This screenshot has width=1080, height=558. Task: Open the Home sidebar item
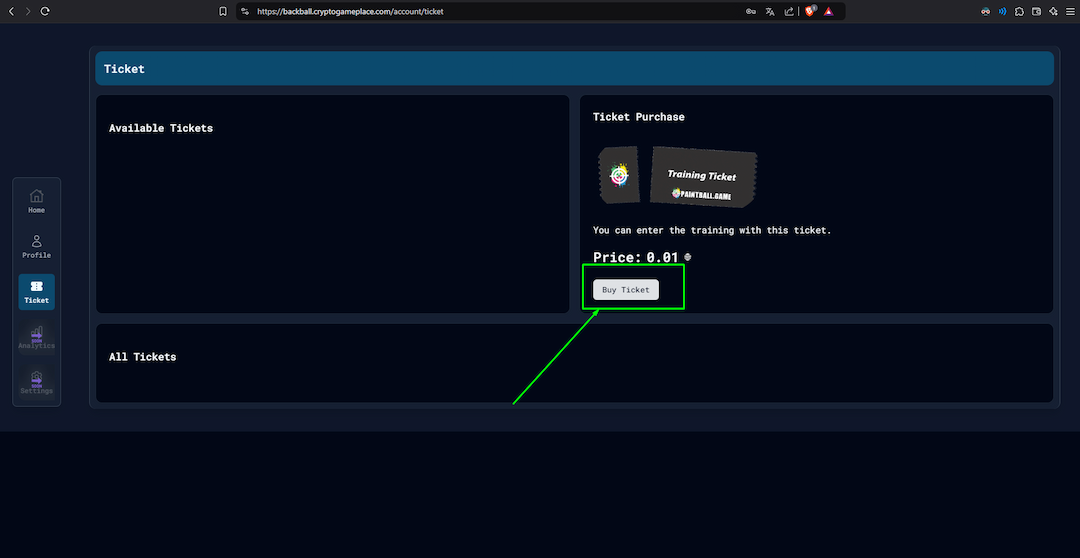point(36,200)
